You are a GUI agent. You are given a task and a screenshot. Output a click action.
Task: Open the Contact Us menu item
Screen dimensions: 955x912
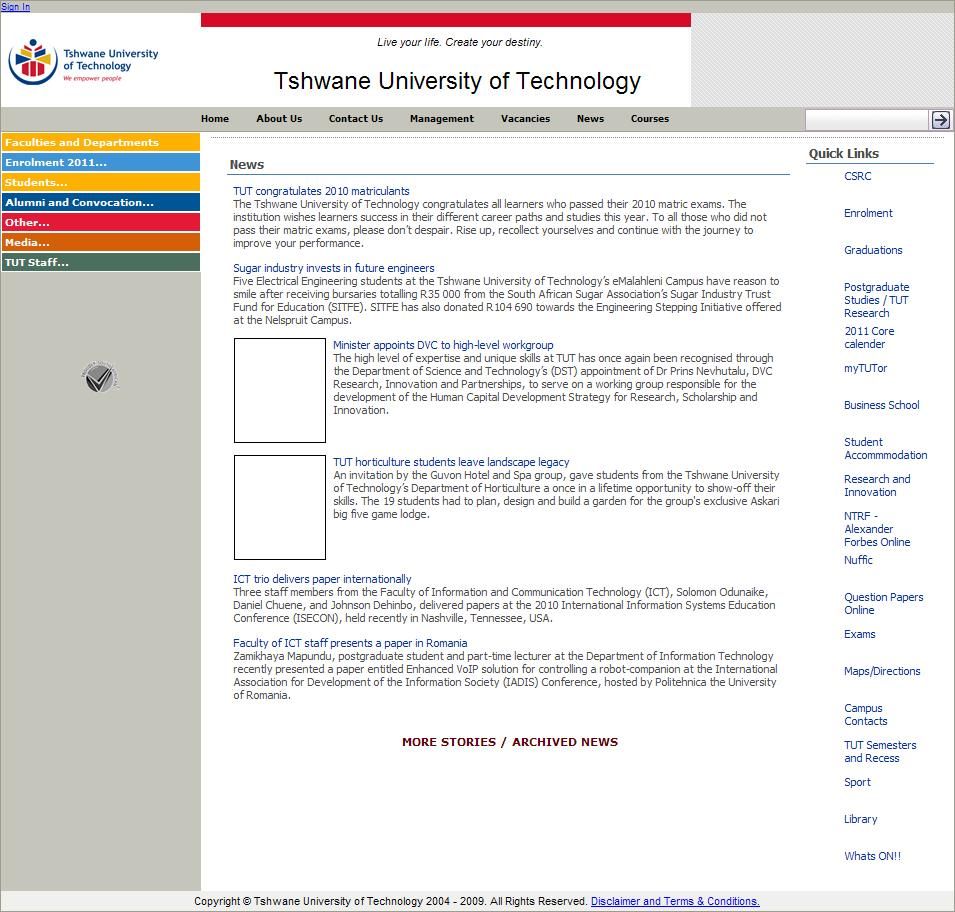356,119
